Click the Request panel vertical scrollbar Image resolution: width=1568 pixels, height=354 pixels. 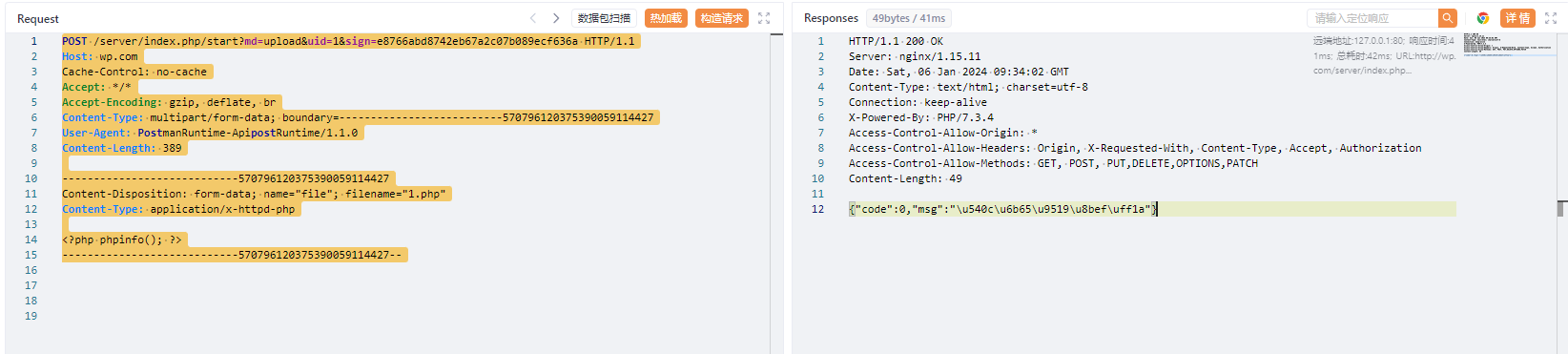tap(776, 194)
